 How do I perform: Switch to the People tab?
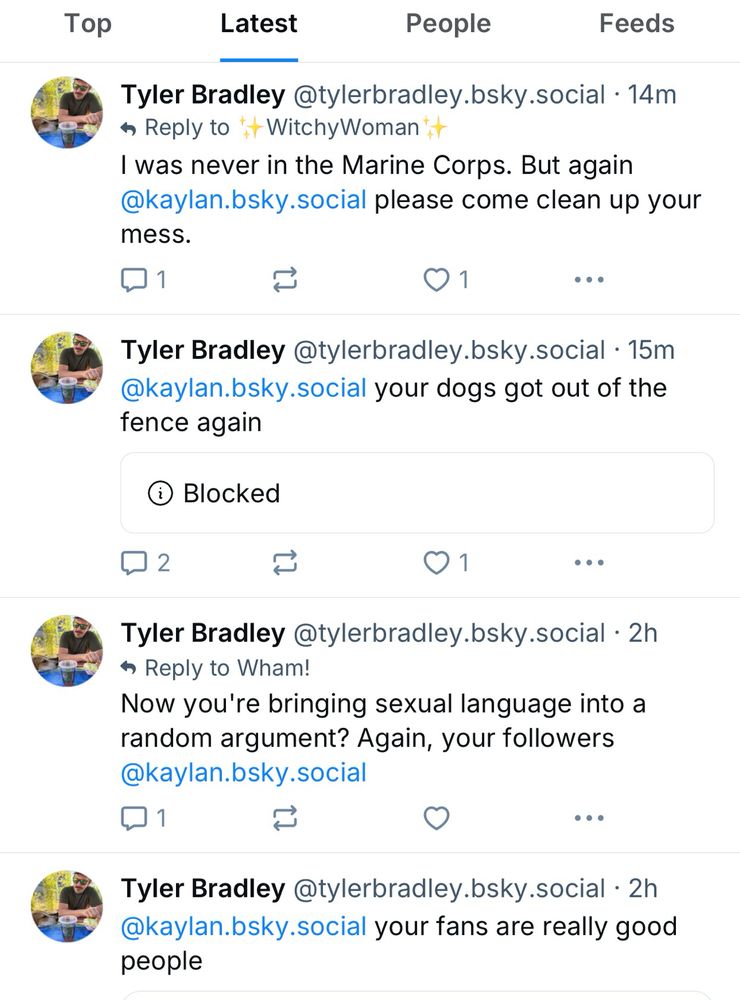[448, 24]
